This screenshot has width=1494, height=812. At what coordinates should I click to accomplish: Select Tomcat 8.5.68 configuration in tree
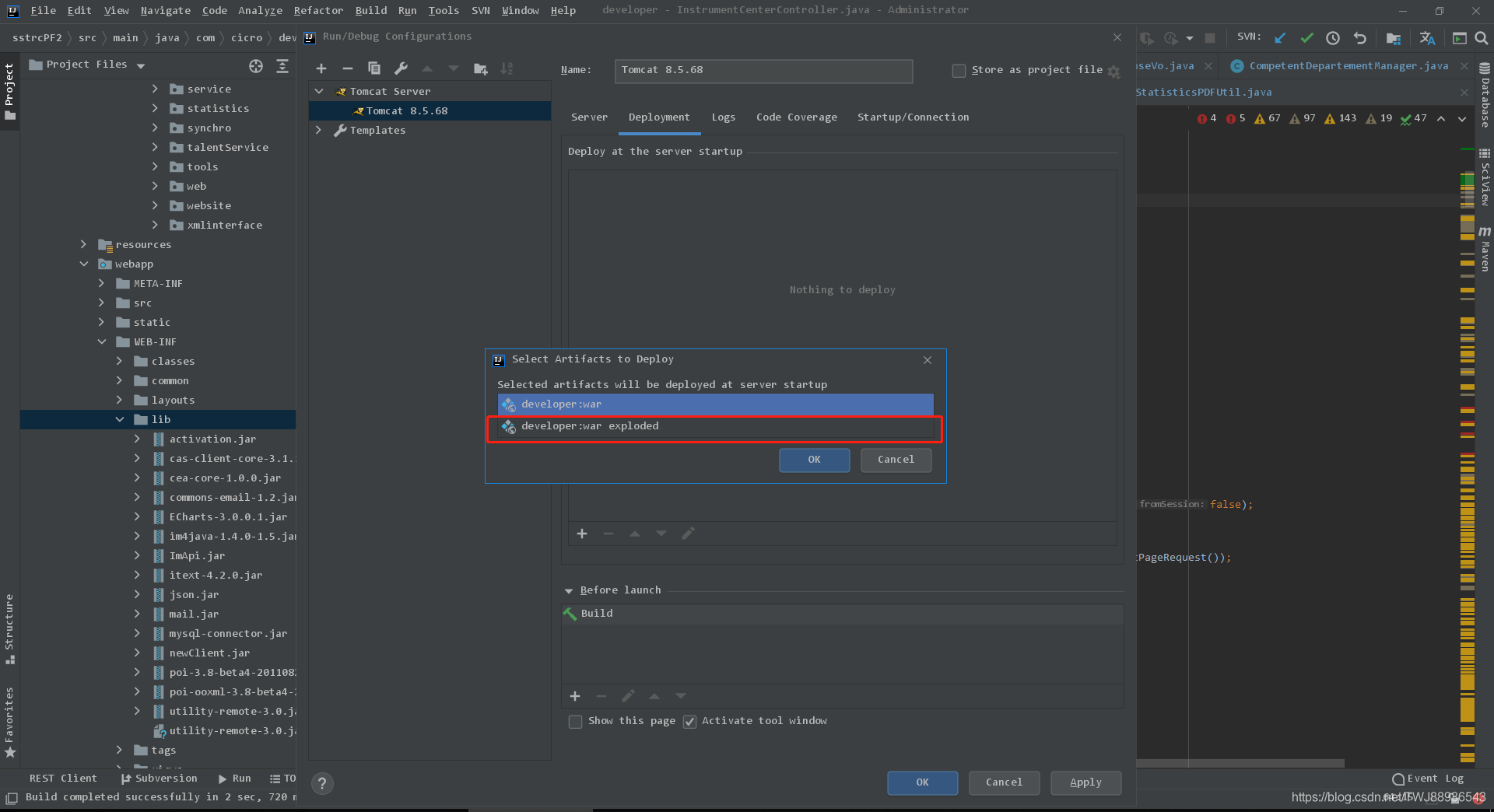(x=430, y=110)
